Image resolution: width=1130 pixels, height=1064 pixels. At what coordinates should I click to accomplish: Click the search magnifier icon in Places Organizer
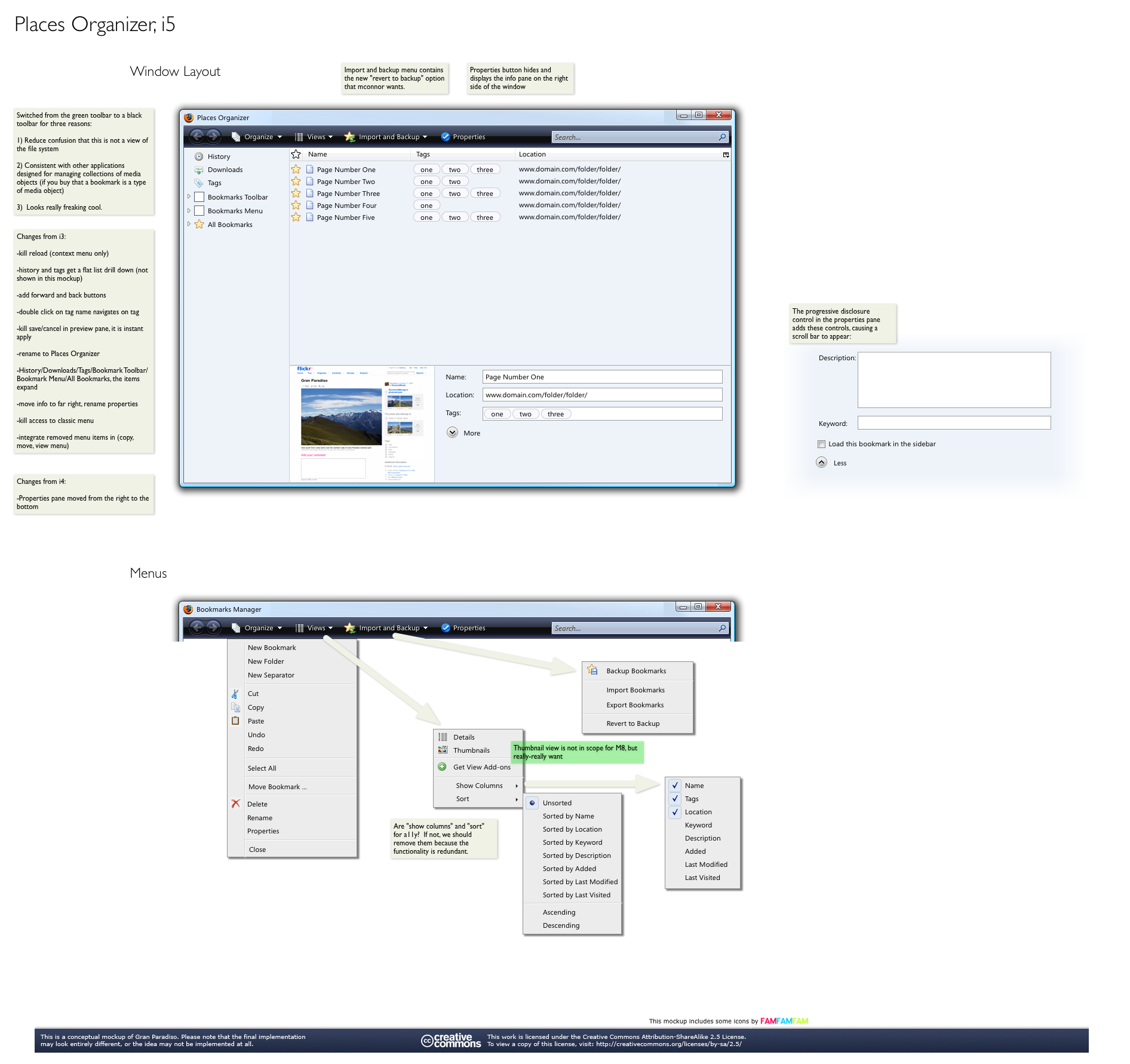coord(722,137)
